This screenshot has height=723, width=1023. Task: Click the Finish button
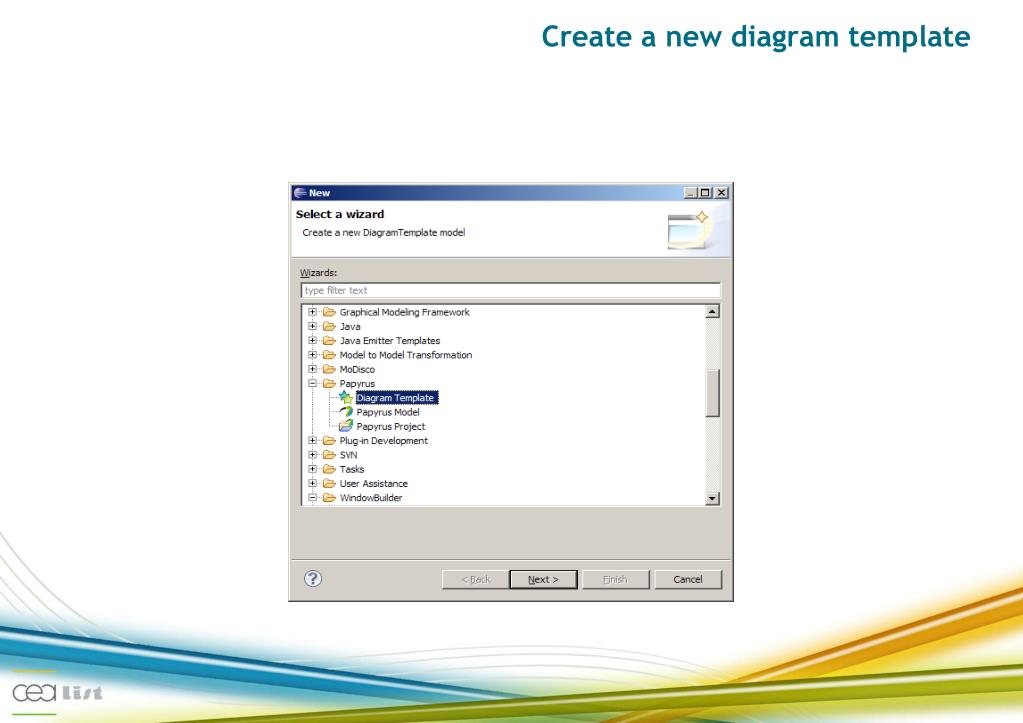pos(615,579)
